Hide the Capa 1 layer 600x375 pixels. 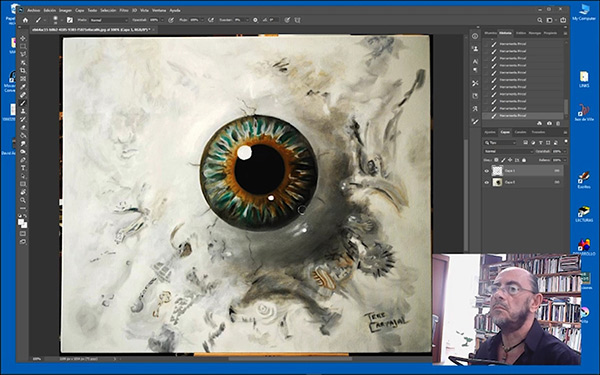[487, 171]
